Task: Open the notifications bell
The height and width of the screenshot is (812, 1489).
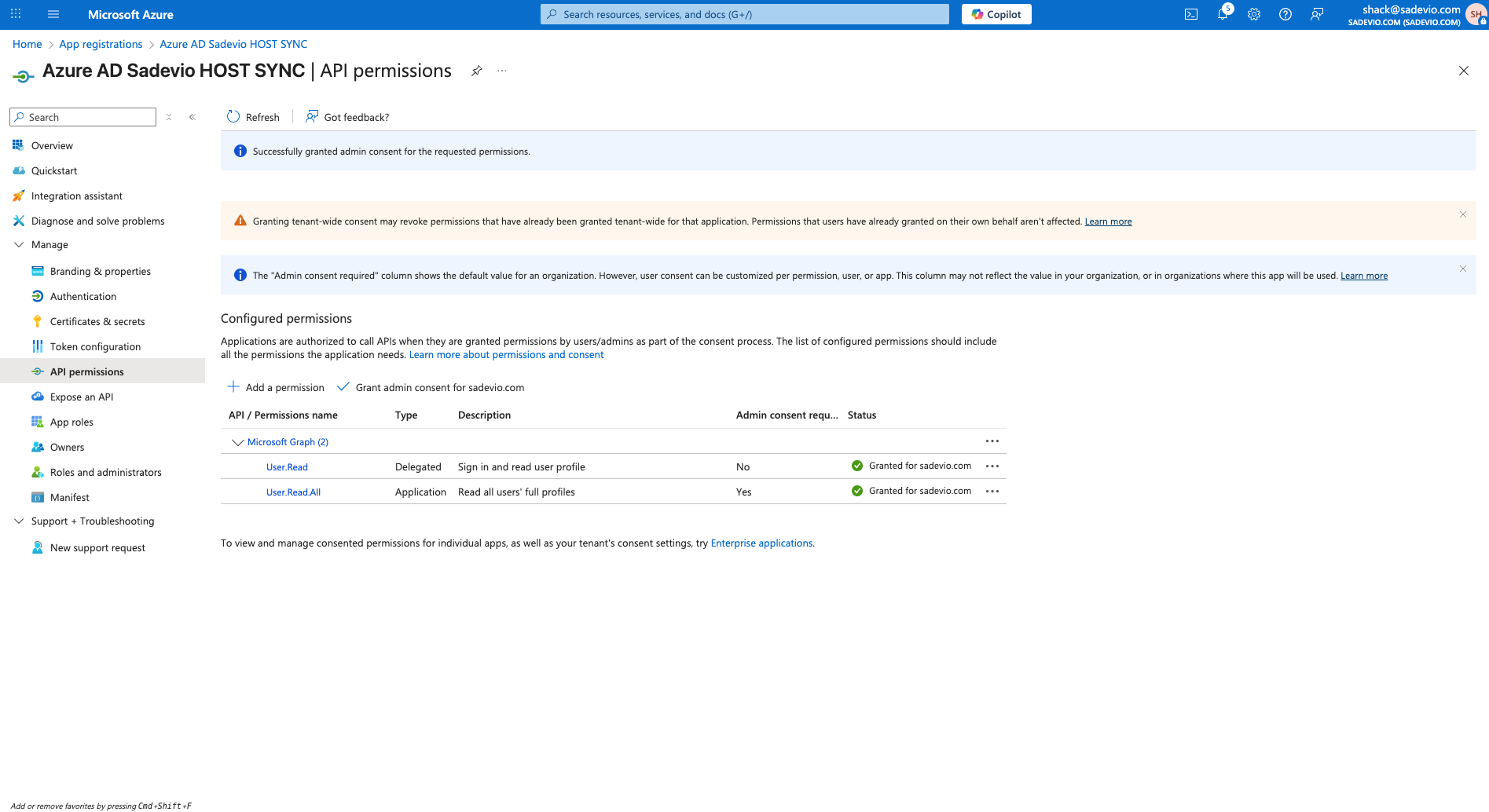Action: 1223,14
